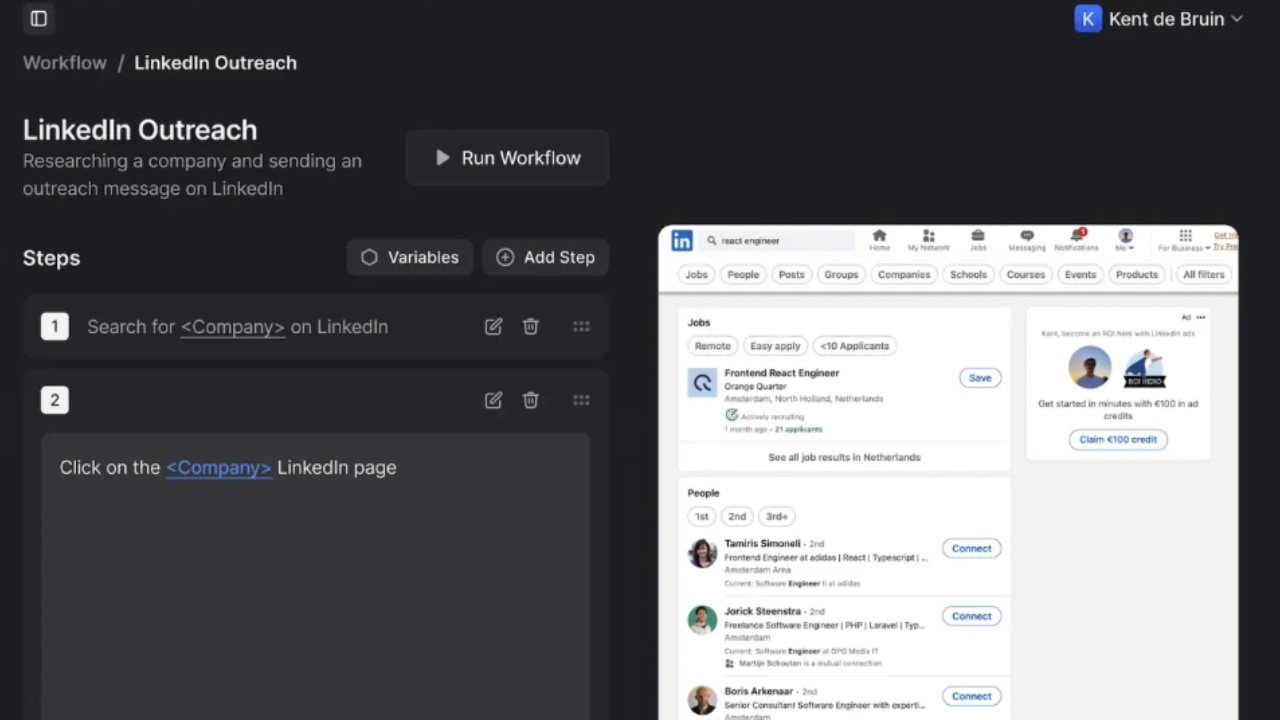This screenshot has height=720, width=1280.
Task: Click drag handle grid icon on step 2
Action: click(581, 400)
